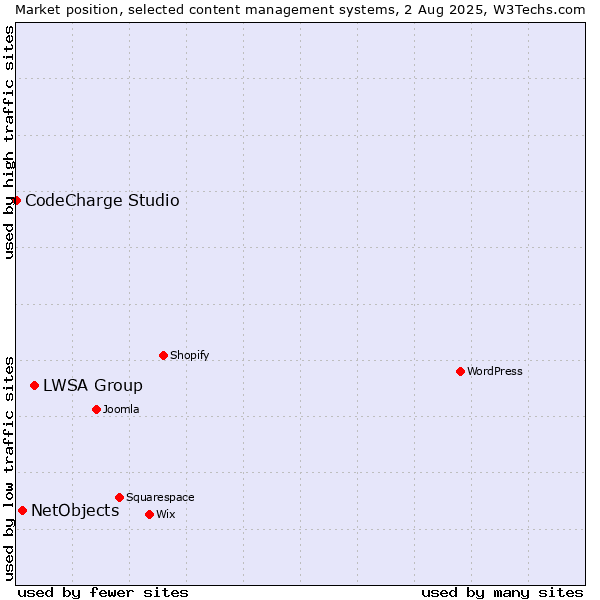The image size is (600, 600).
Task: Click the 'used by high traffic sites' axis label
Action: click(x=8, y=142)
